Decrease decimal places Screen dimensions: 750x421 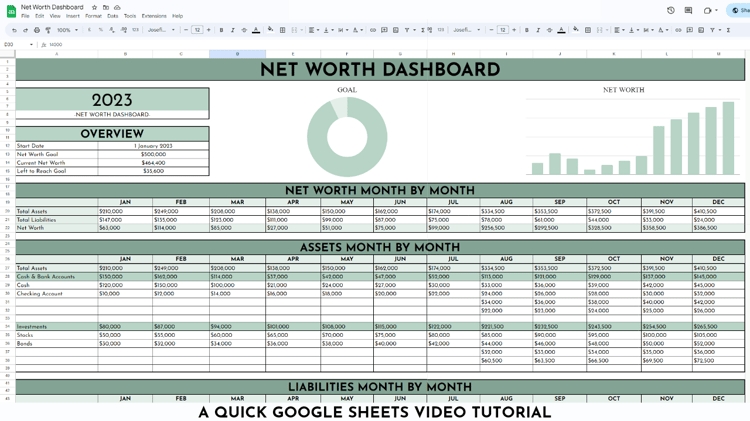(112, 30)
